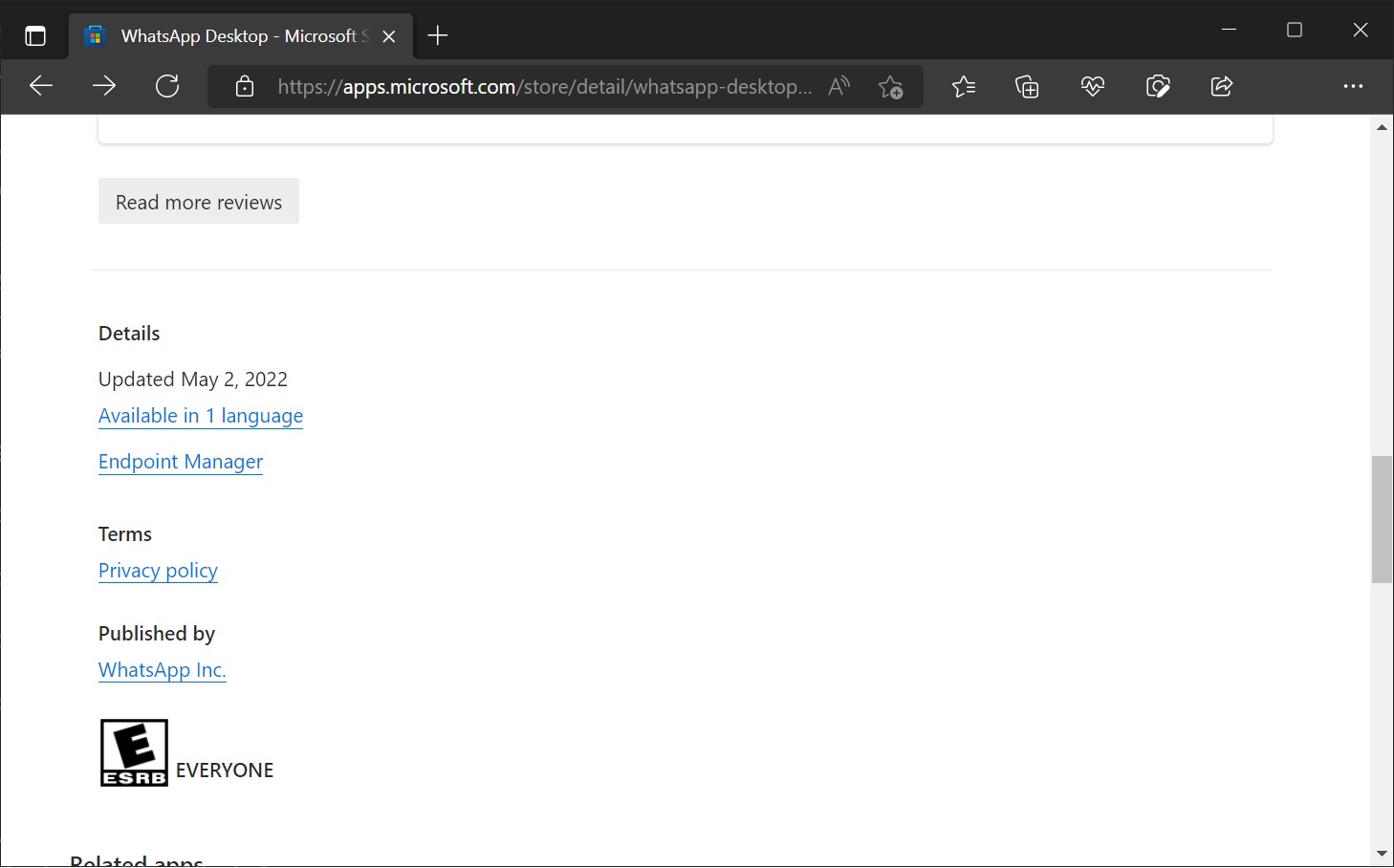Open Available in 1 language link
Viewport: 1394px width, 868px height.
click(x=201, y=416)
